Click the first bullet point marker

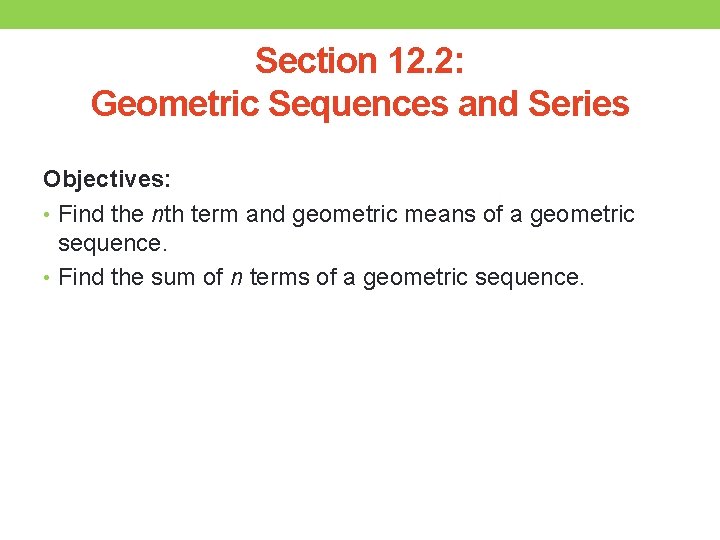tap(49, 213)
